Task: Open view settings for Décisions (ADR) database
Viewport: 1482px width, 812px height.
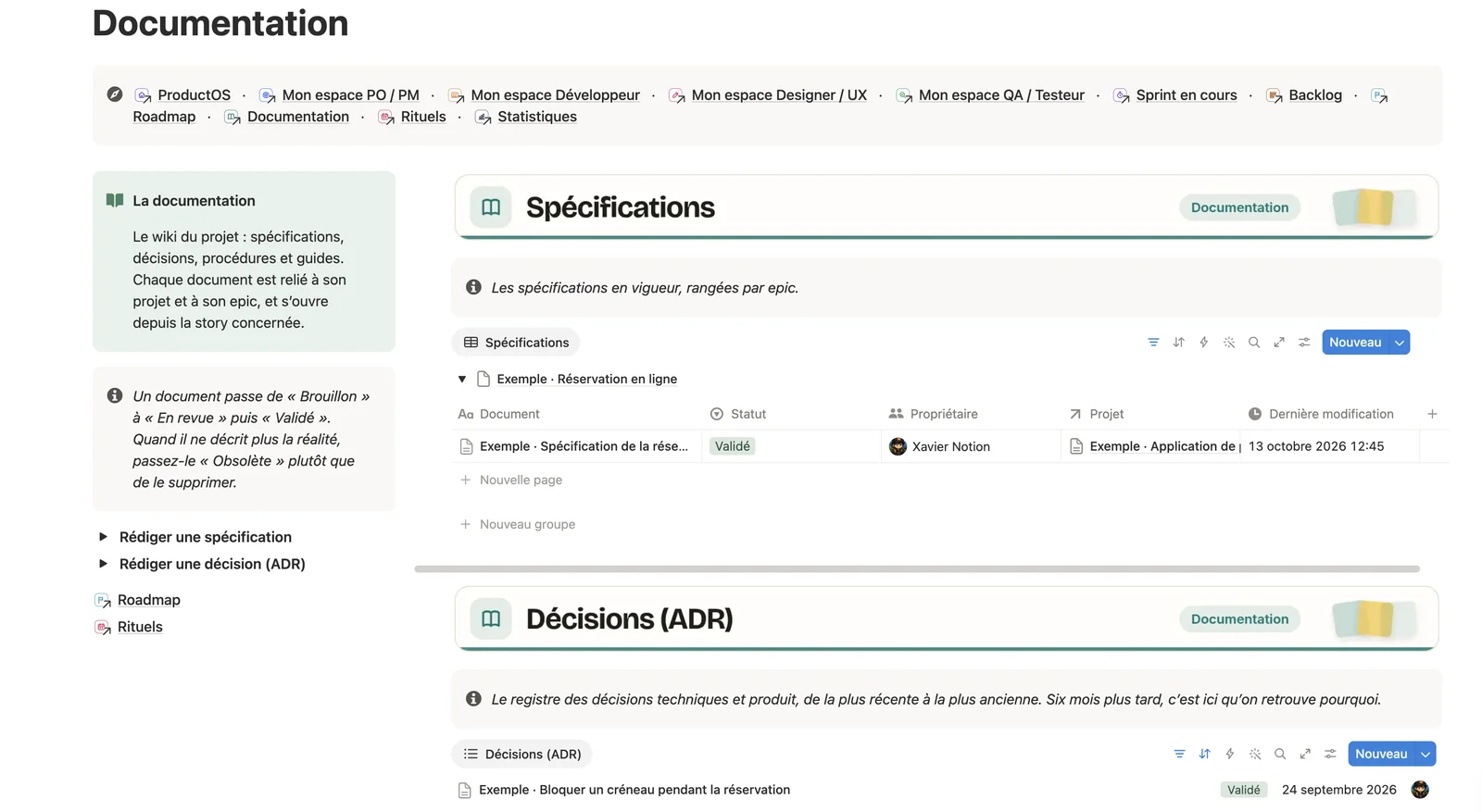Action: [x=1330, y=754]
